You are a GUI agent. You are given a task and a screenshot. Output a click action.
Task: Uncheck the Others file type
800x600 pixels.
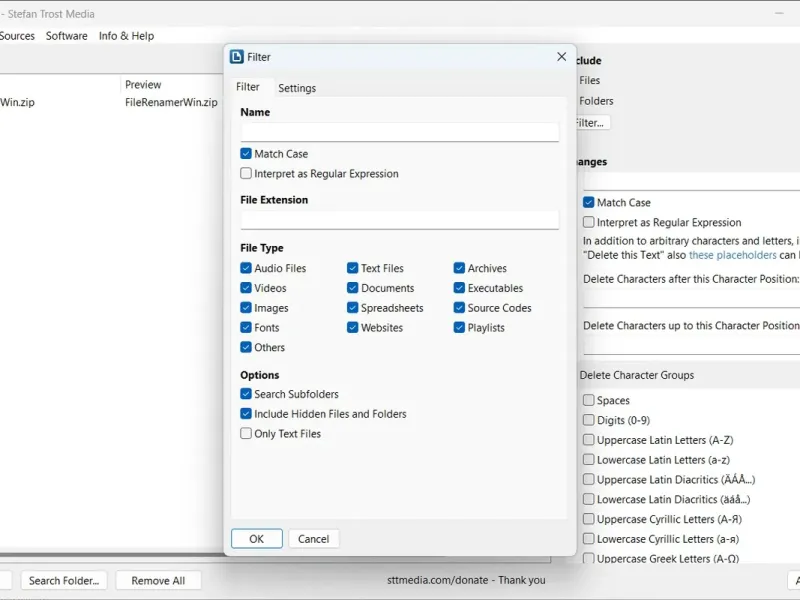coord(246,347)
